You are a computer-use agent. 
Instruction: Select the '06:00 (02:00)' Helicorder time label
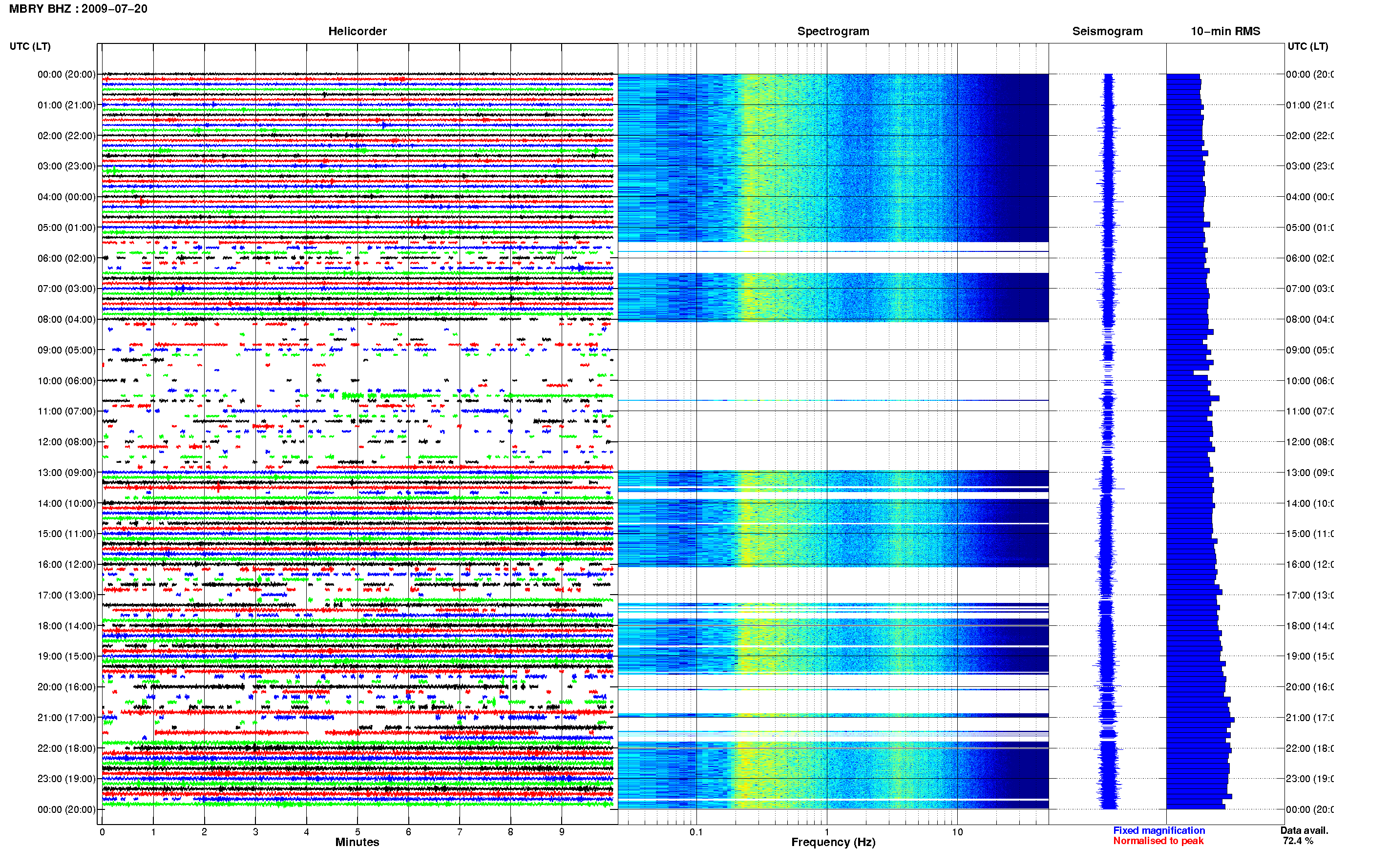pos(66,258)
